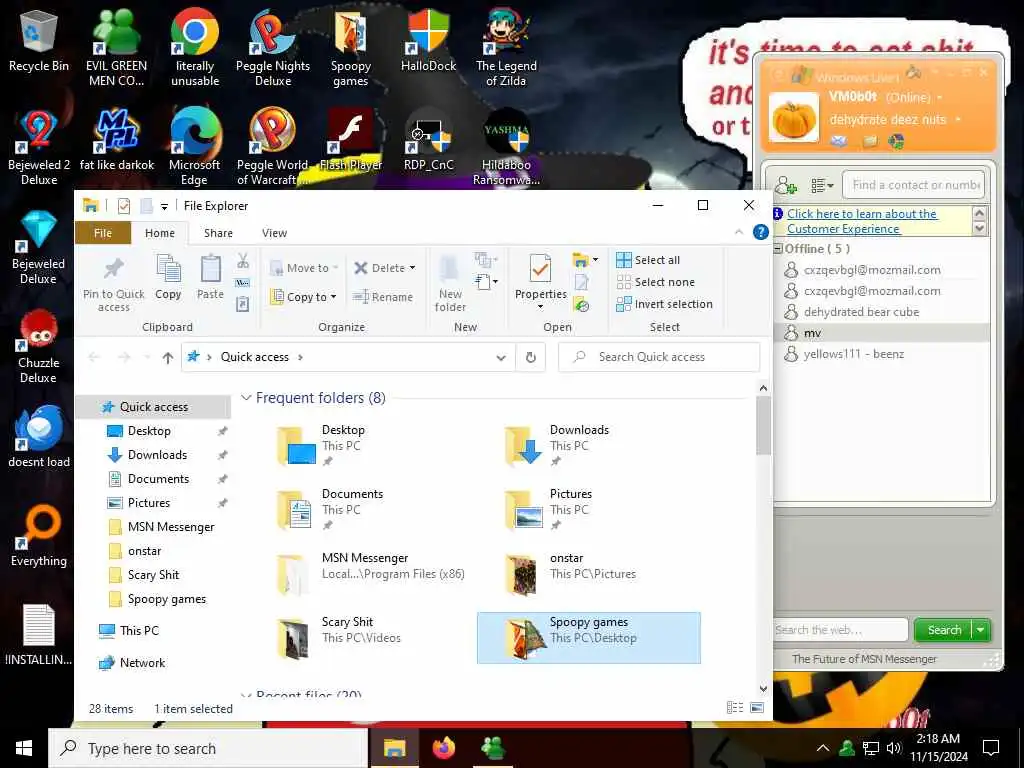Click the Refresh icon beside address bar
The height and width of the screenshot is (768, 1024).
[531, 357]
